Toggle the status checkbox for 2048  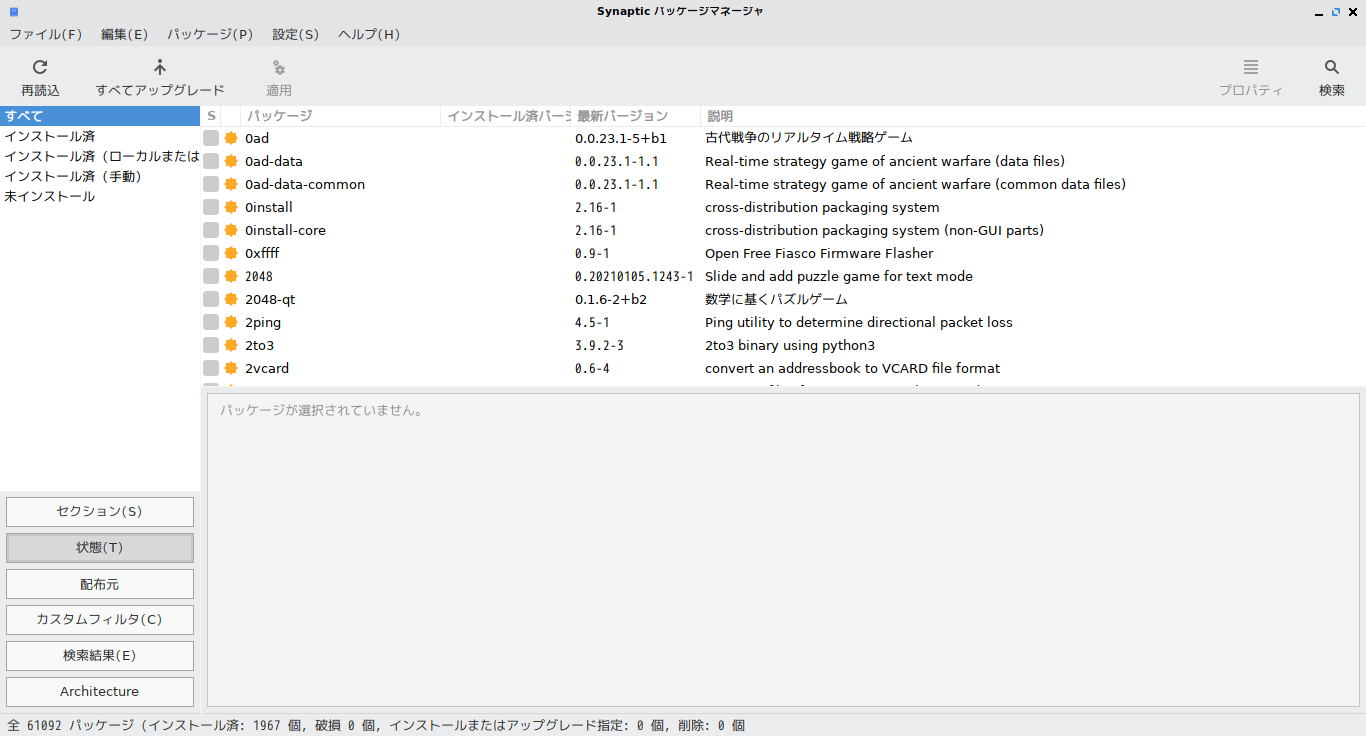click(211, 276)
